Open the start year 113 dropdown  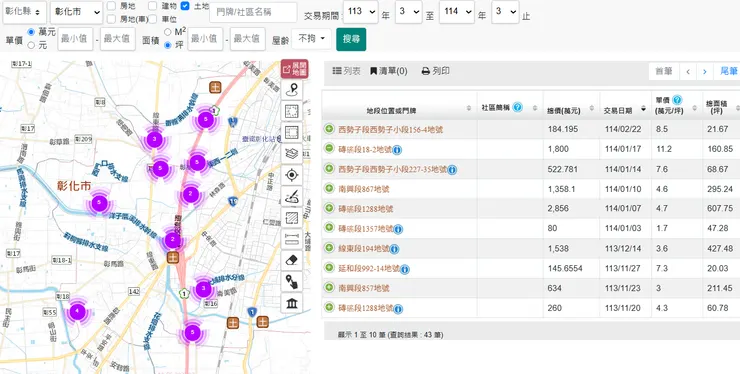(361, 12)
